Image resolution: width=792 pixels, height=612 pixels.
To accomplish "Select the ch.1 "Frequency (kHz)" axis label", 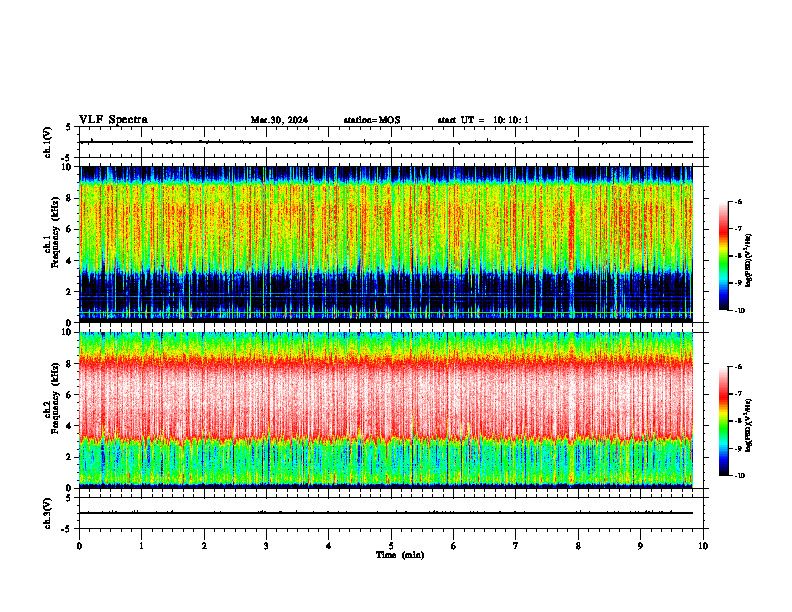I will coord(56,232).
